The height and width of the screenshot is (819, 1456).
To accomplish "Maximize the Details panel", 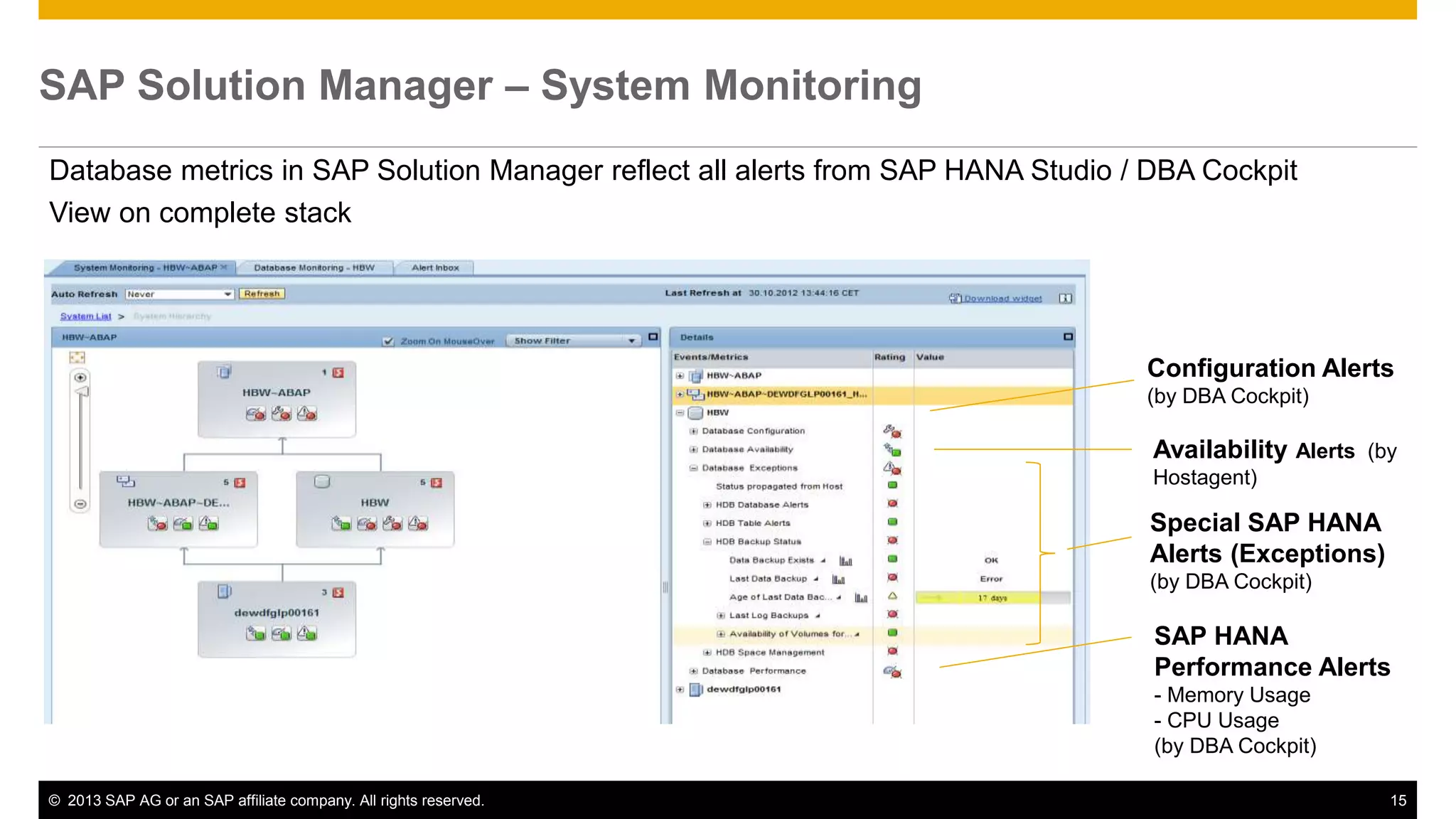I will pyautogui.click(x=1068, y=337).
